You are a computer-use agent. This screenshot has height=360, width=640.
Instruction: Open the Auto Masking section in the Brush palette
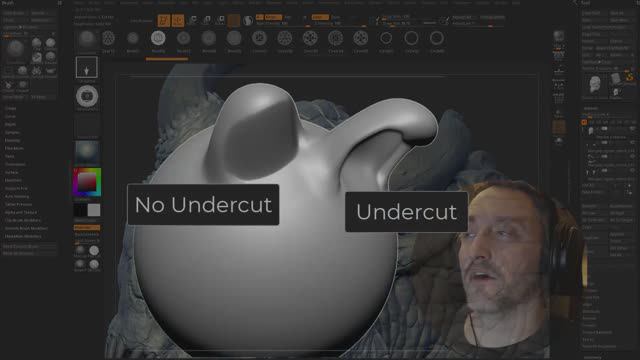click(x=17, y=196)
